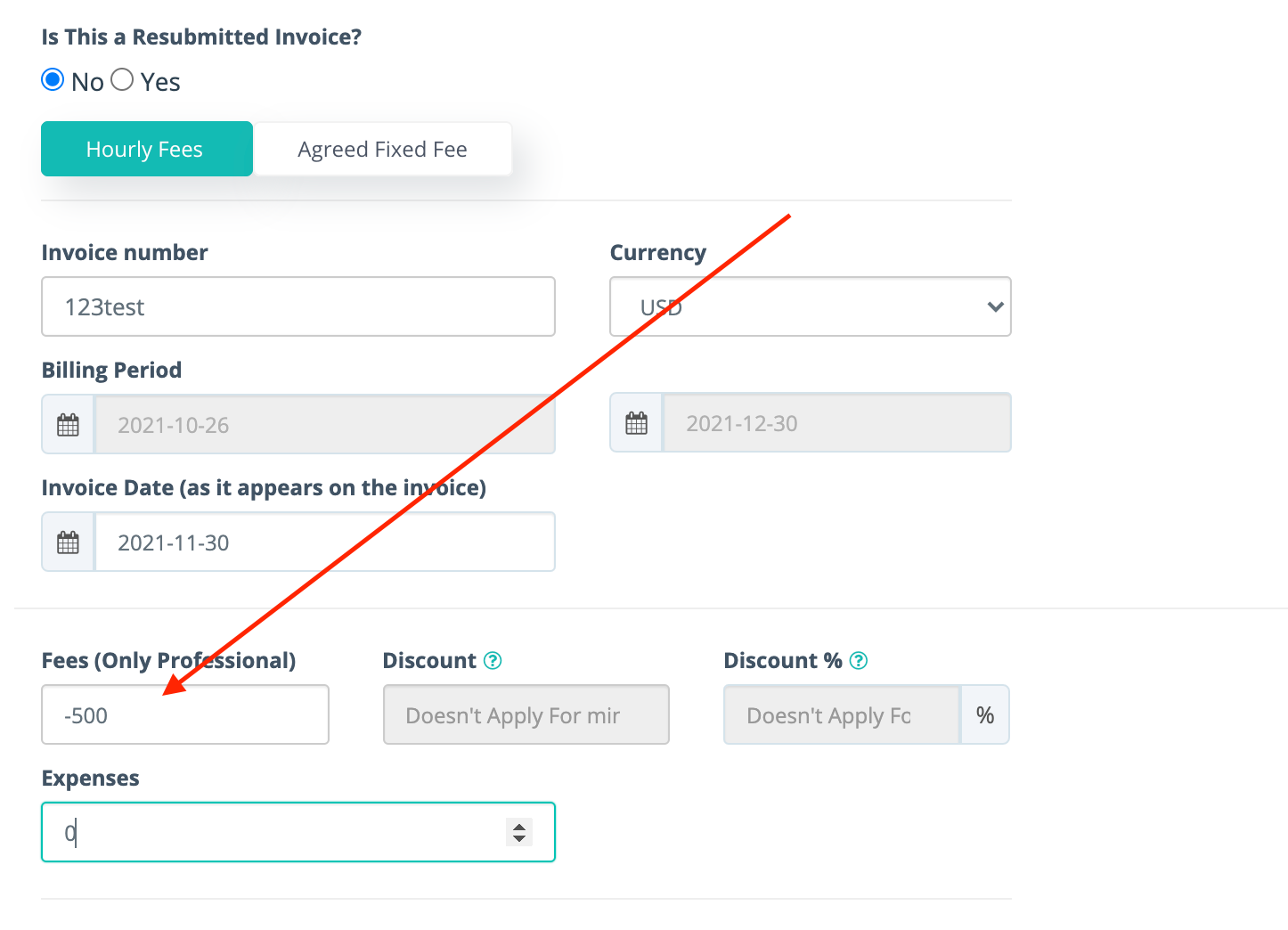Click the 2021-12-30 billing end date field
The image size is (1288, 930).
[837, 423]
